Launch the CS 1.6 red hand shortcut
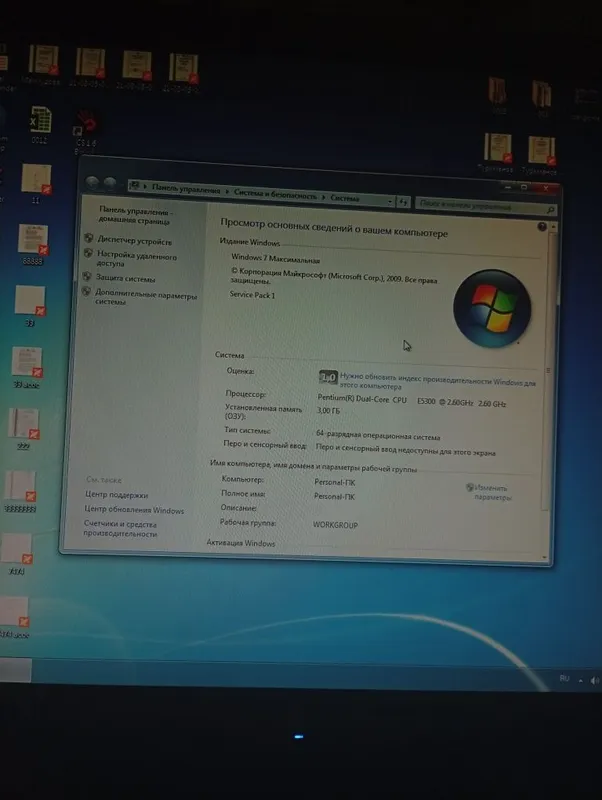Viewport: 602px width, 800px height. pos(86,132)
